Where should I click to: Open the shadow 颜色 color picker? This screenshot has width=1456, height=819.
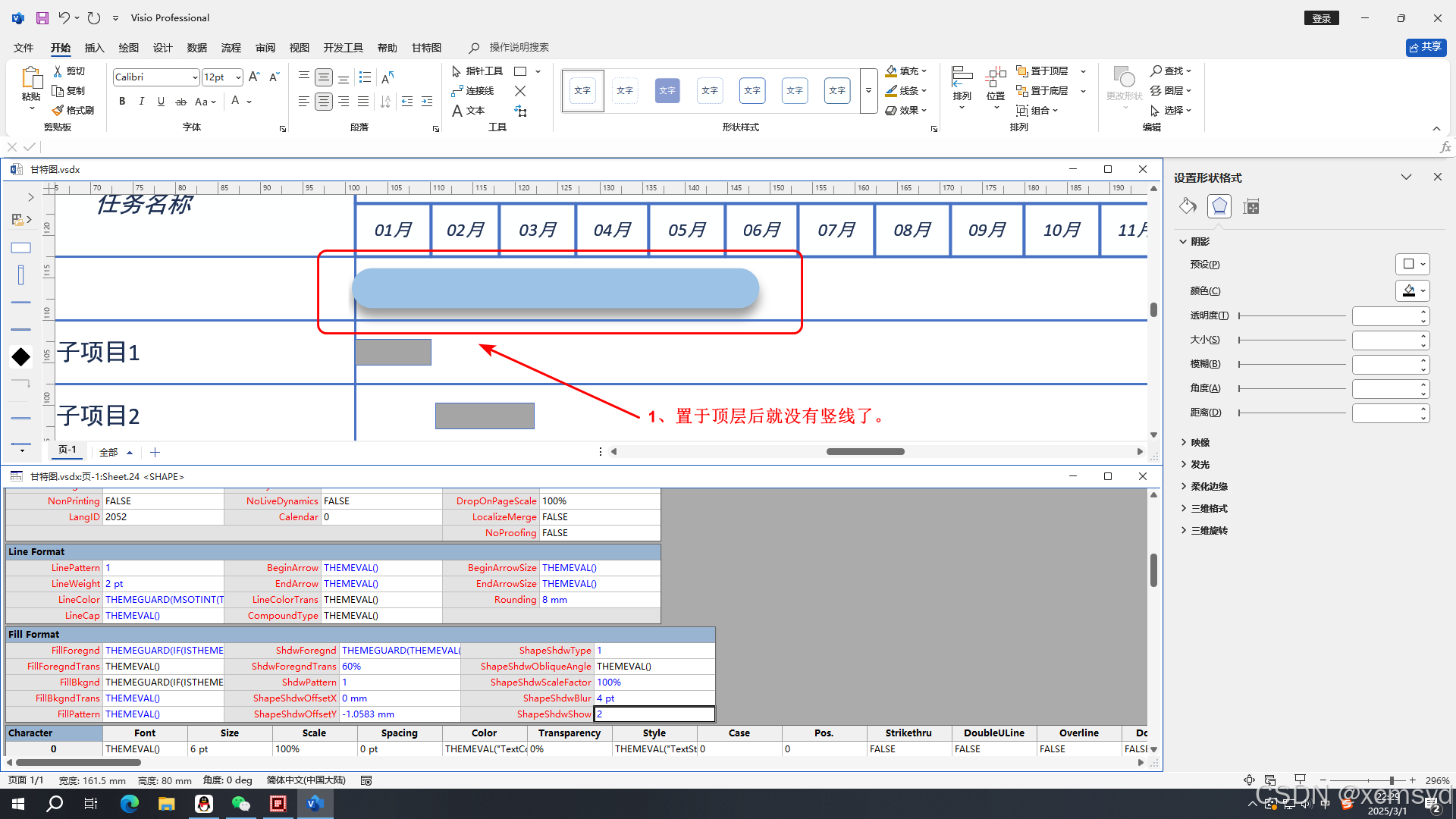click(x=1412, y=290)
